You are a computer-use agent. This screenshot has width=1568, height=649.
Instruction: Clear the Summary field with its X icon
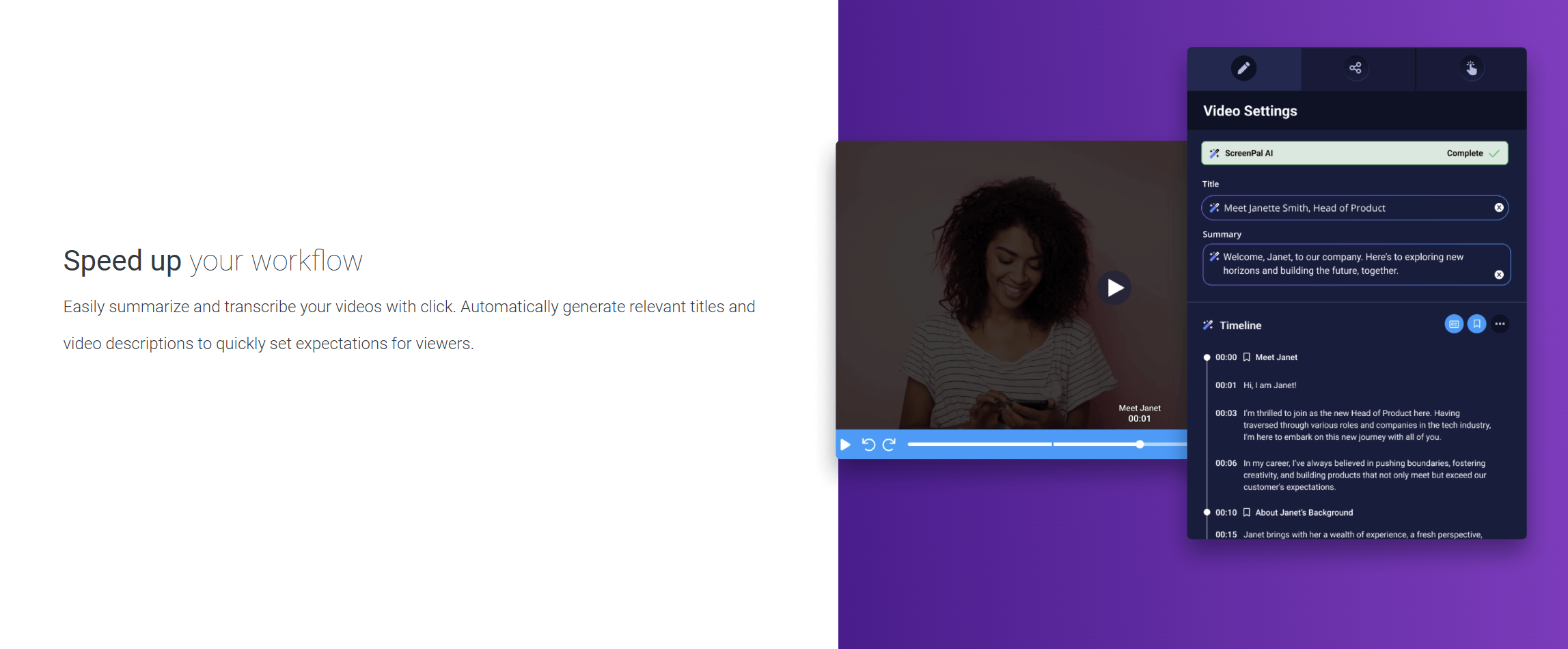1499,275
